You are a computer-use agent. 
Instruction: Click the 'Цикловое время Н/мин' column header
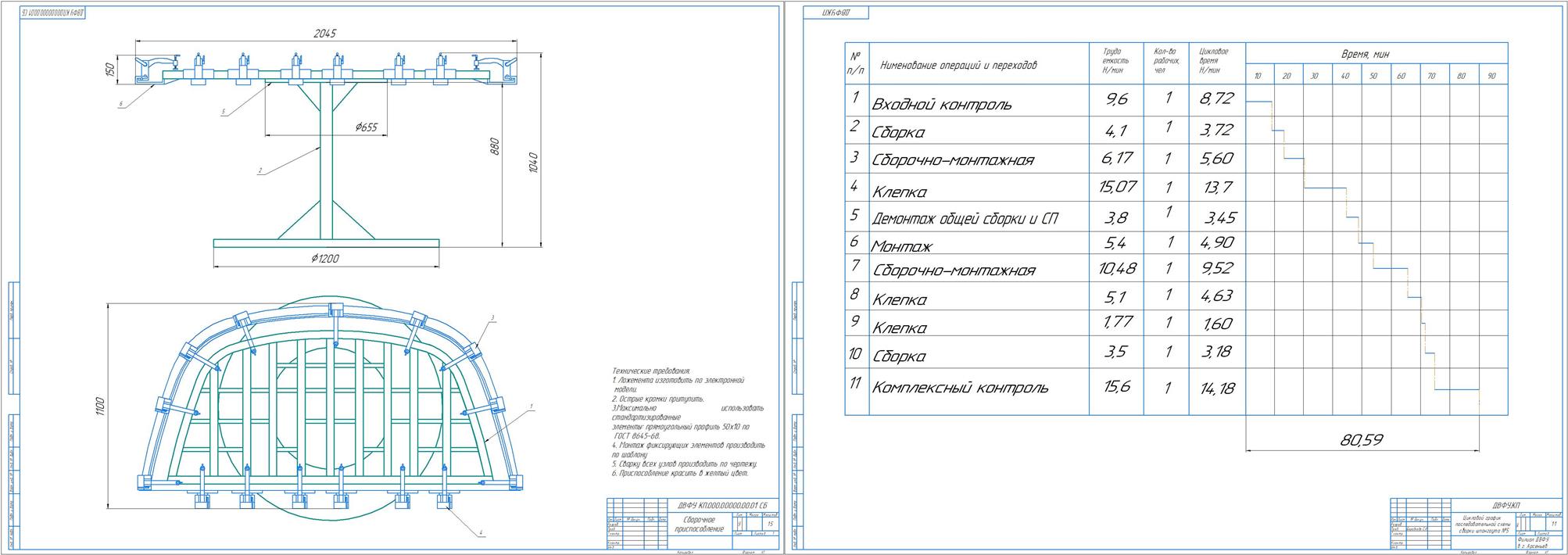pos(1213,60)
